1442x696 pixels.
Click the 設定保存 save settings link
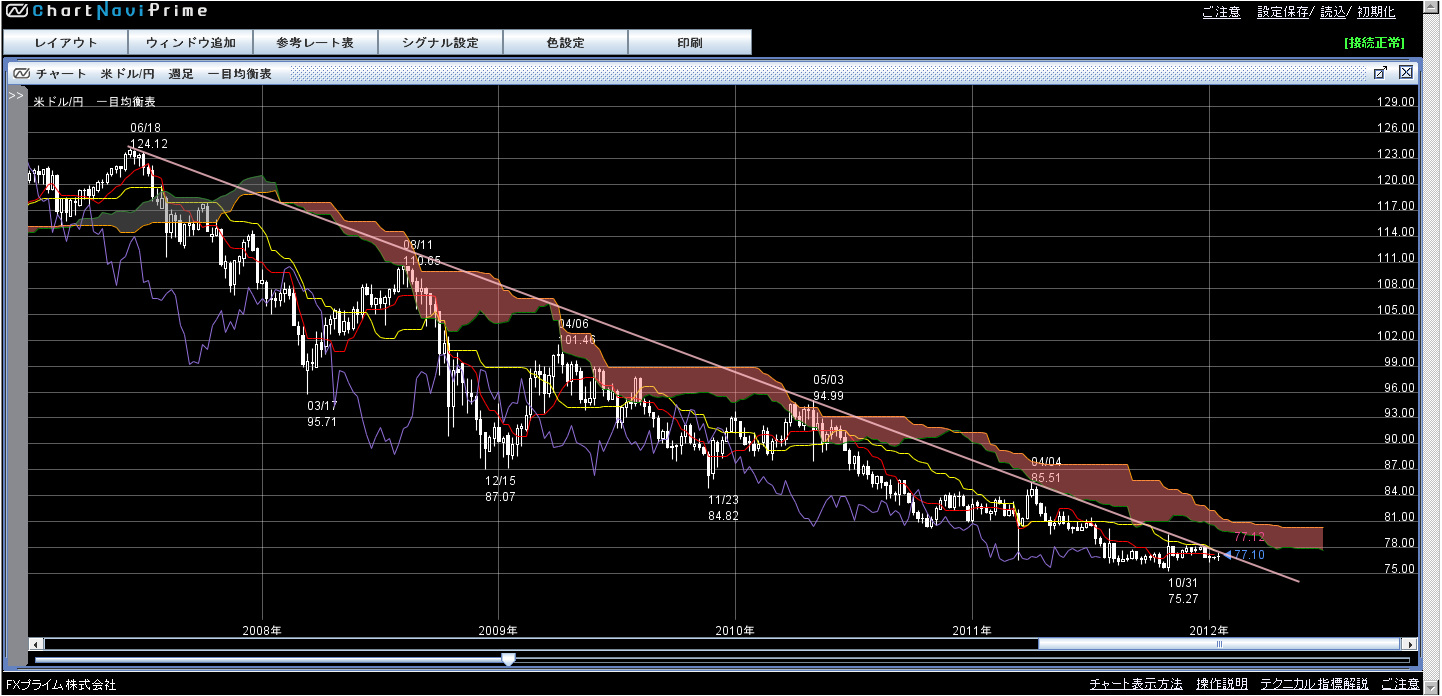tap(1282, 12)
